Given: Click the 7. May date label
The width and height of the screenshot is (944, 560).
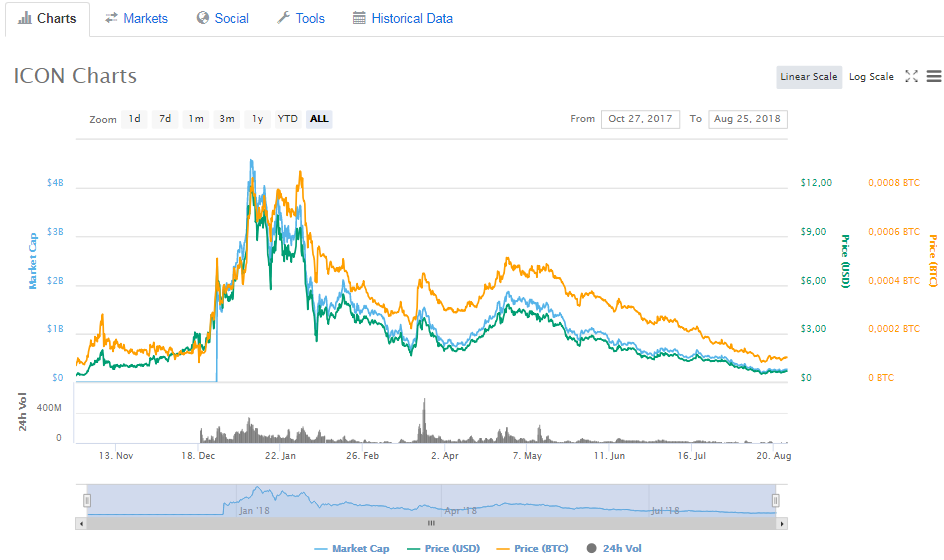Looking at the screenshot, I should (x=527, y=456).
